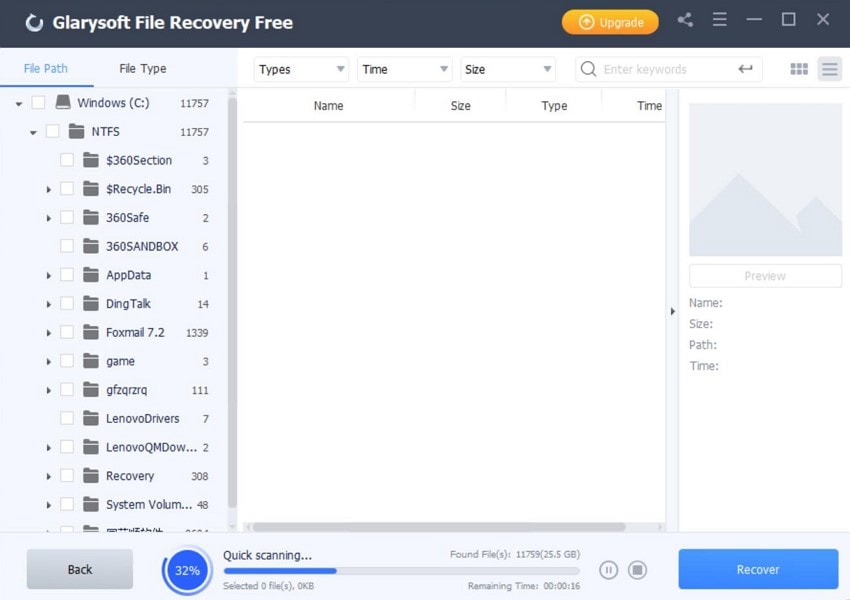Viewport: 850px width, 600px height.
Task: Click the Upgrade button
Action: tap(610, 22)
